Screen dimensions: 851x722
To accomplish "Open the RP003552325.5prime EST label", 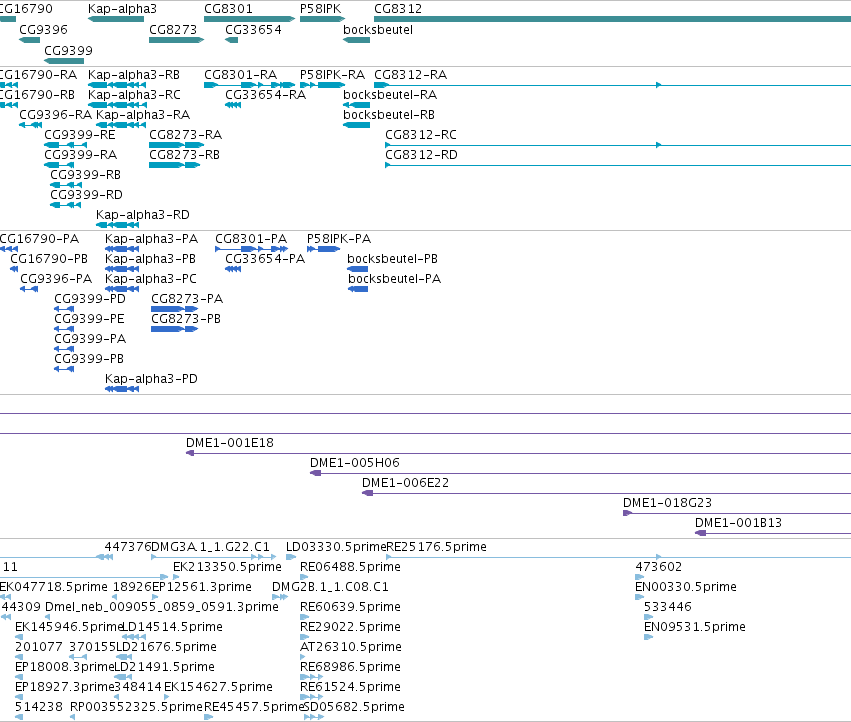I will pyautogui.click(x=136, y=707).
